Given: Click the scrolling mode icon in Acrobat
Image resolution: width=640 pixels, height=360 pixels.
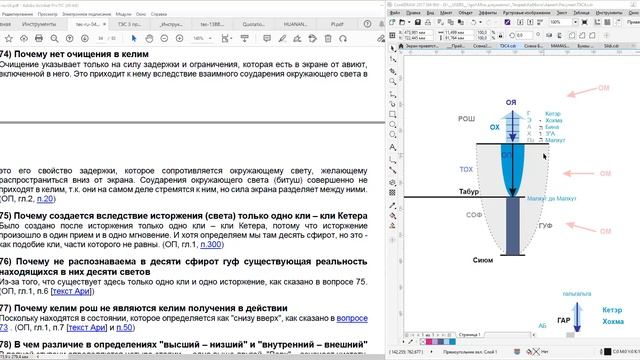Looking at the screenshot, I should click(x=244, y=38).
